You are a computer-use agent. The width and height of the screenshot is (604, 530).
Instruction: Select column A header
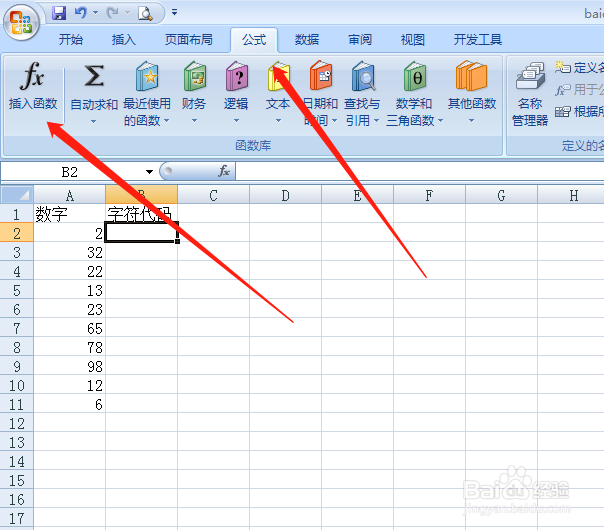[x=69, y=195]
